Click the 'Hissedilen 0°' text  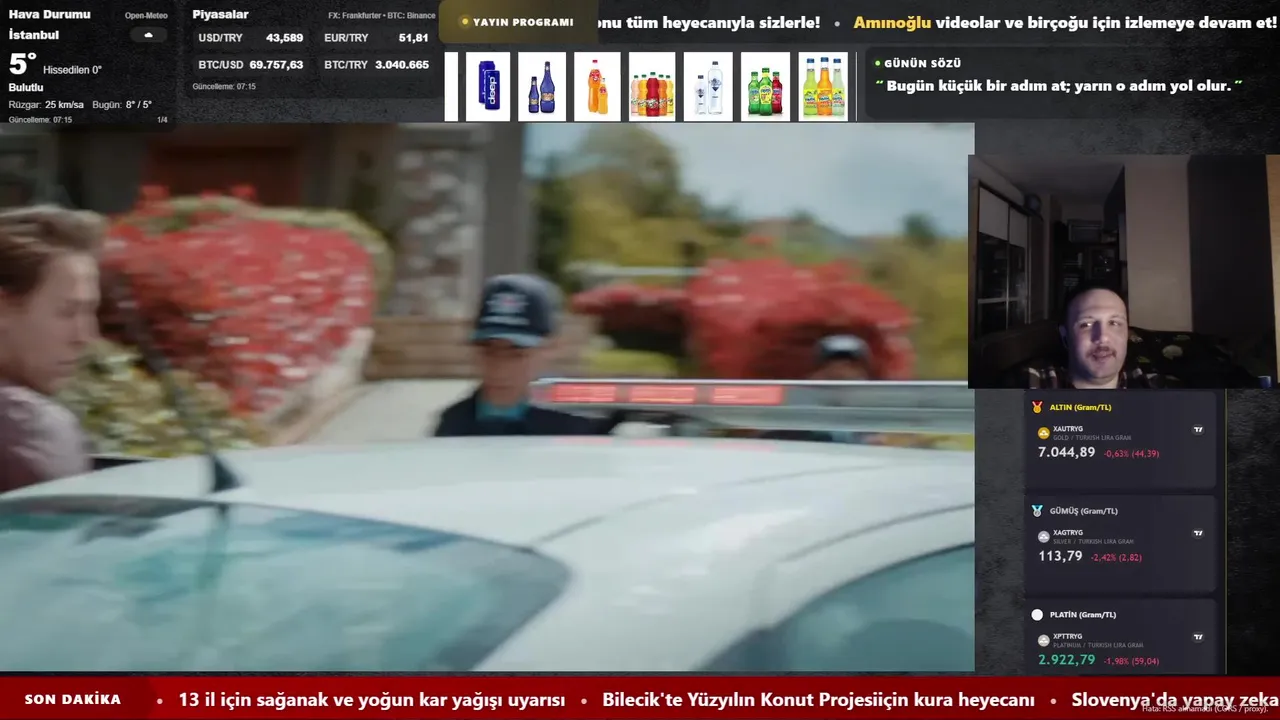click(72, 70)
